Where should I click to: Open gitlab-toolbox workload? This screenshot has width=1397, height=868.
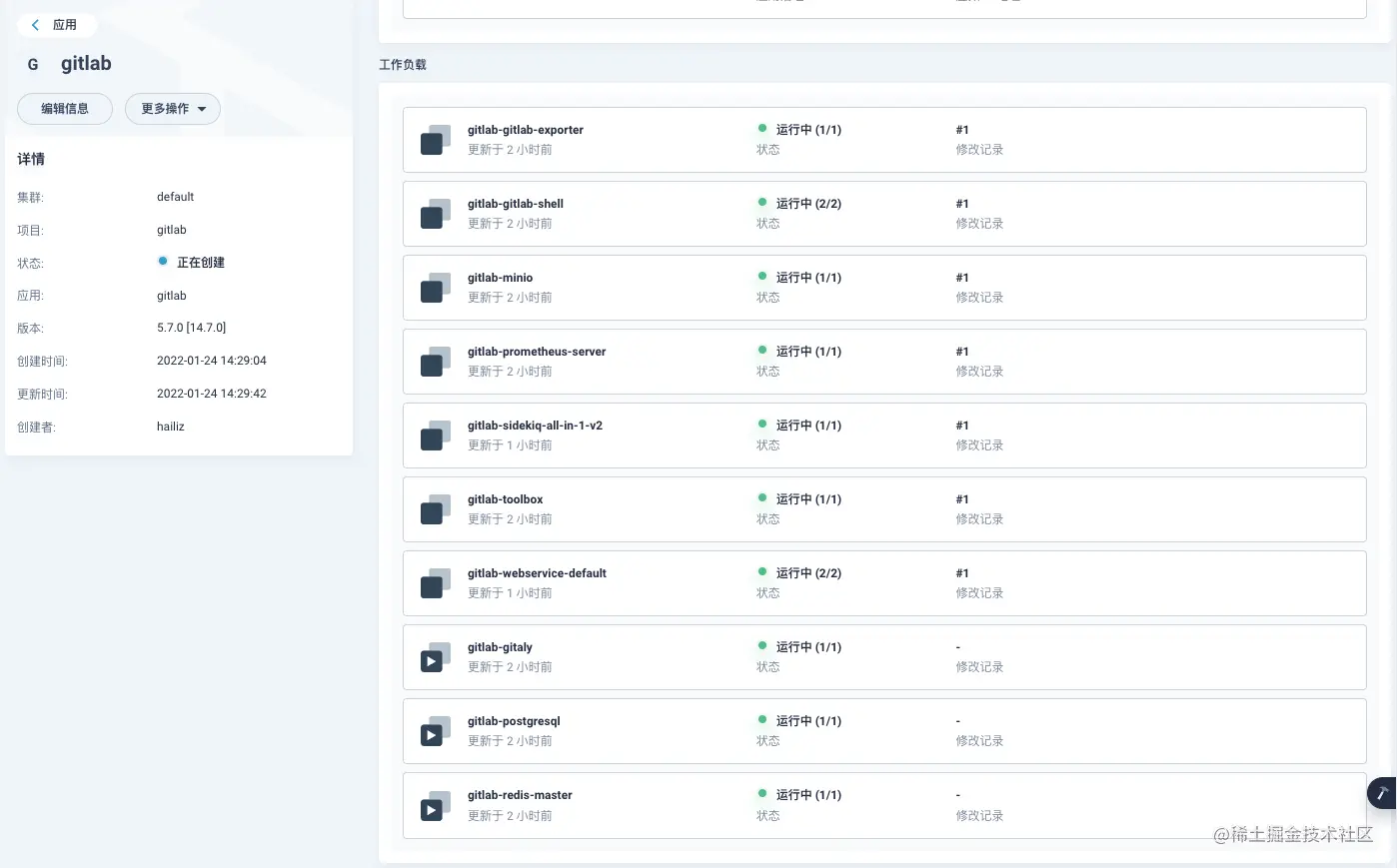point(505,499)
